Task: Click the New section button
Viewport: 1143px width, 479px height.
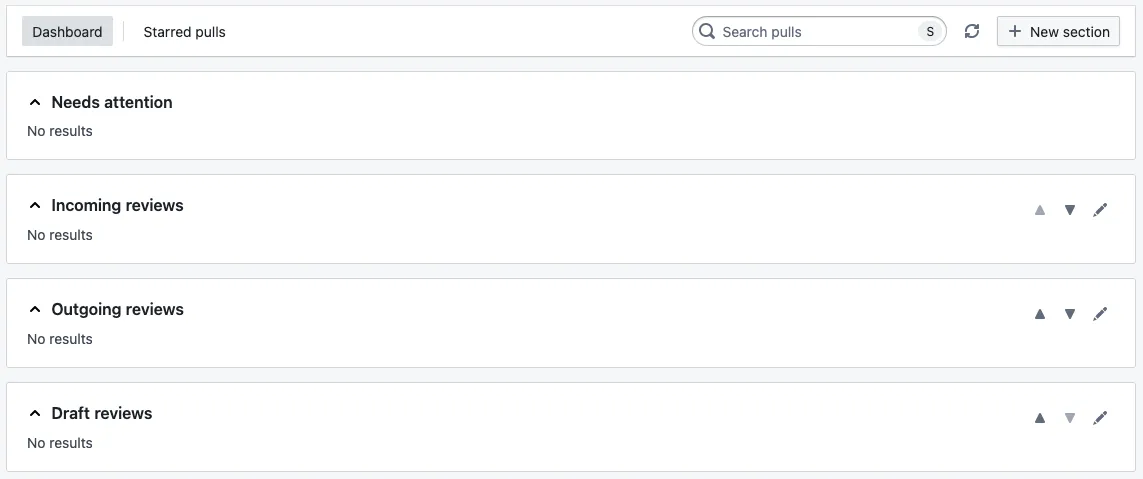Action: (1058, 32)
